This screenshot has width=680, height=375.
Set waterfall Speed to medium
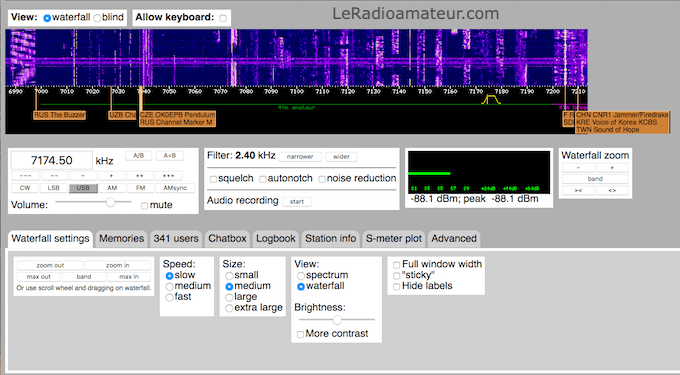click(x=170, y=287)
